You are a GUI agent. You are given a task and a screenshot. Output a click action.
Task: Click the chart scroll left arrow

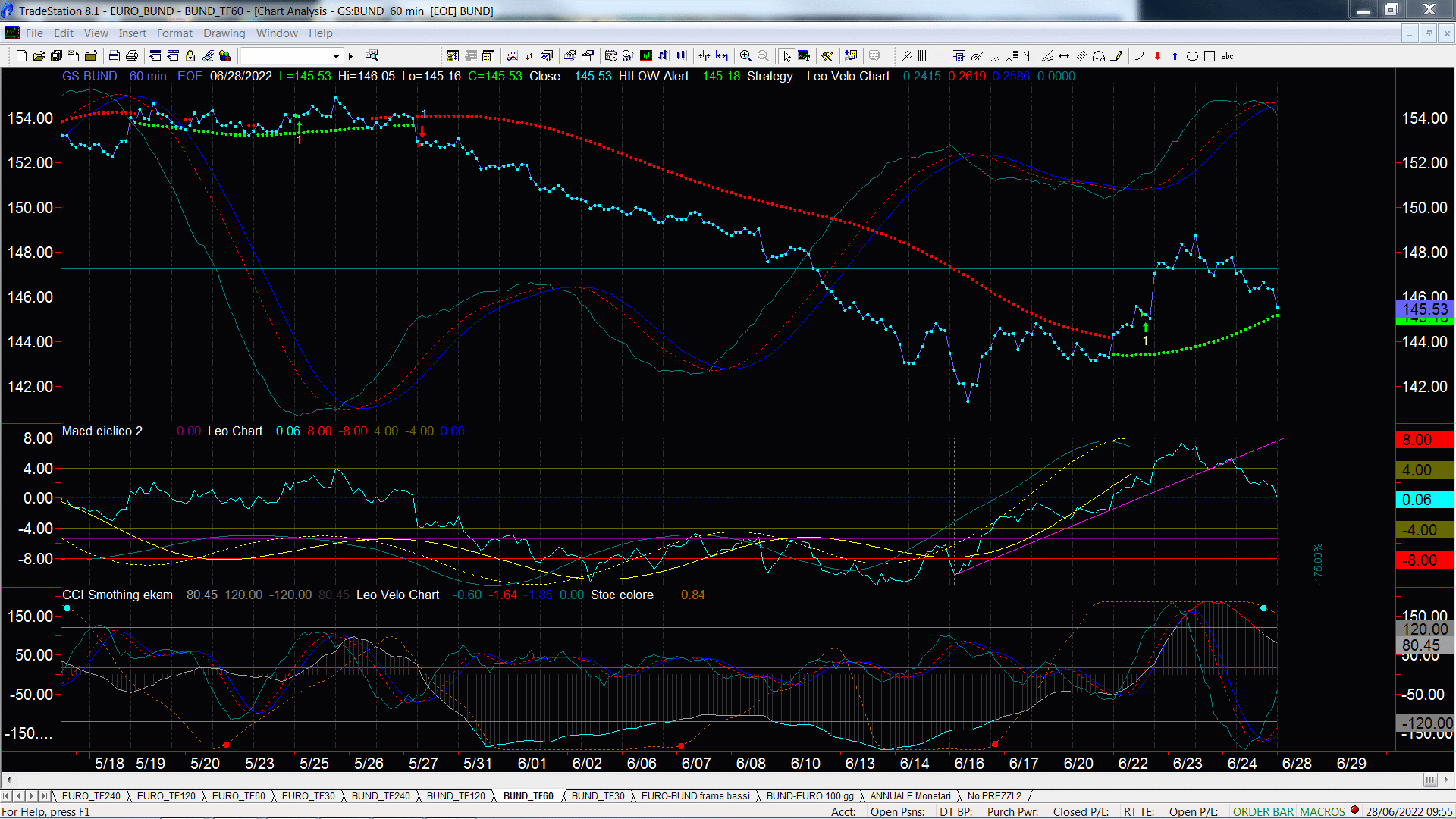[8, 780]
